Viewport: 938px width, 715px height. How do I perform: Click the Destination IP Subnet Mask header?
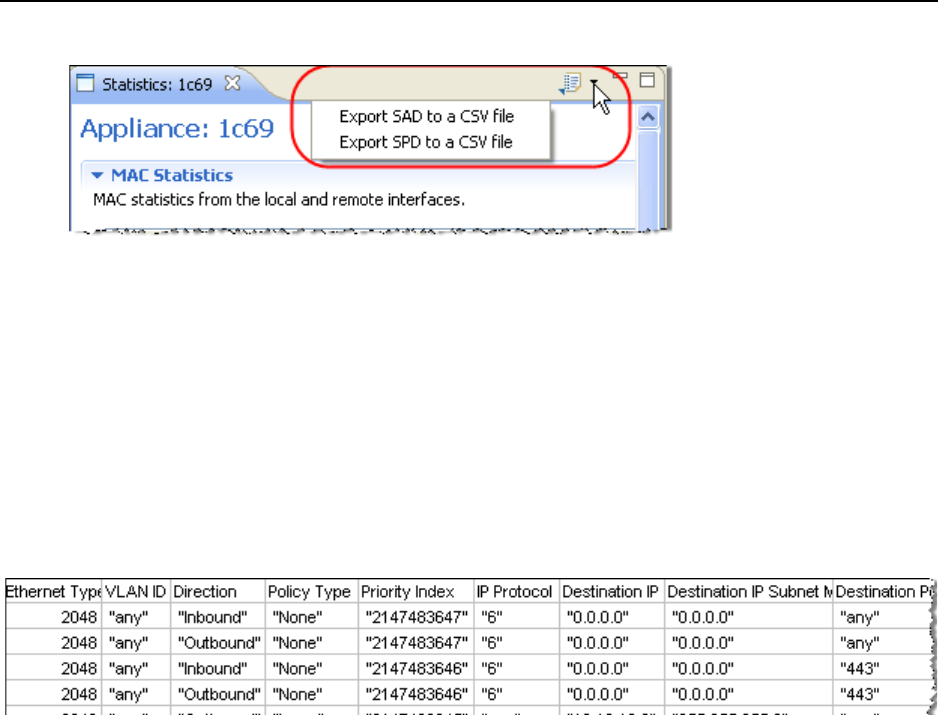click(x=749, y=592)
